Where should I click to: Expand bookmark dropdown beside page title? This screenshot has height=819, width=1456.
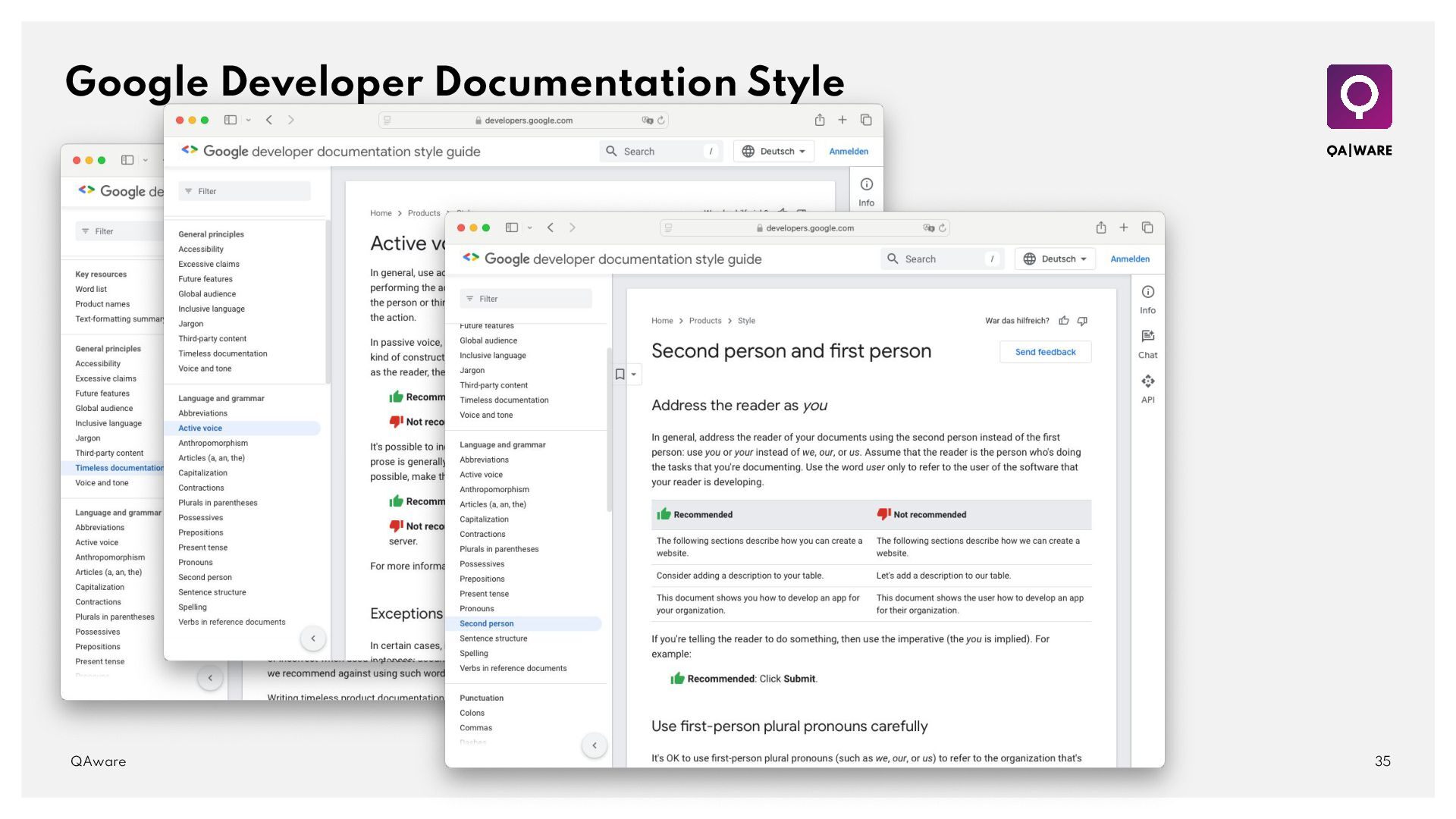634,375
